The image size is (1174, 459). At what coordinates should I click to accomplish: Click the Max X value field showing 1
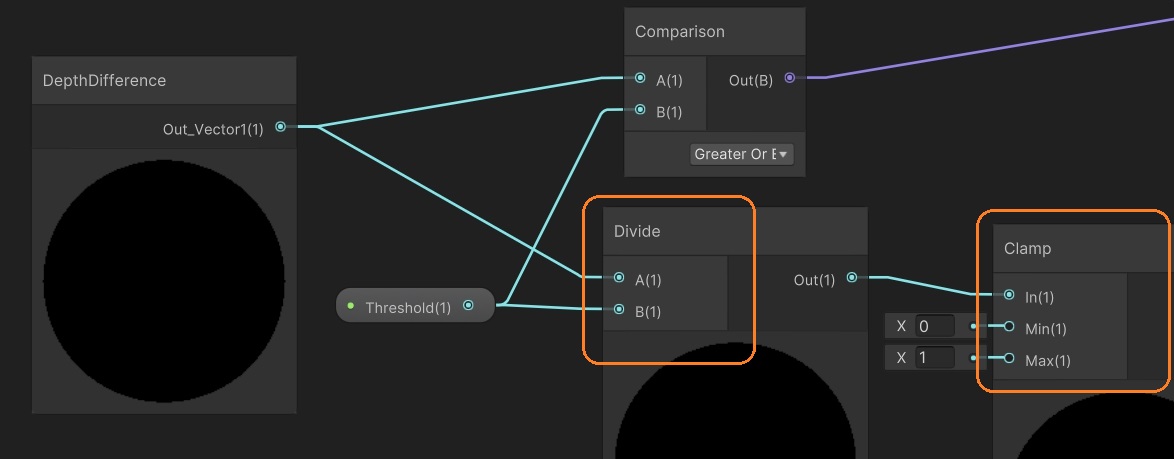pyautogui.click(x=935, y=358)
